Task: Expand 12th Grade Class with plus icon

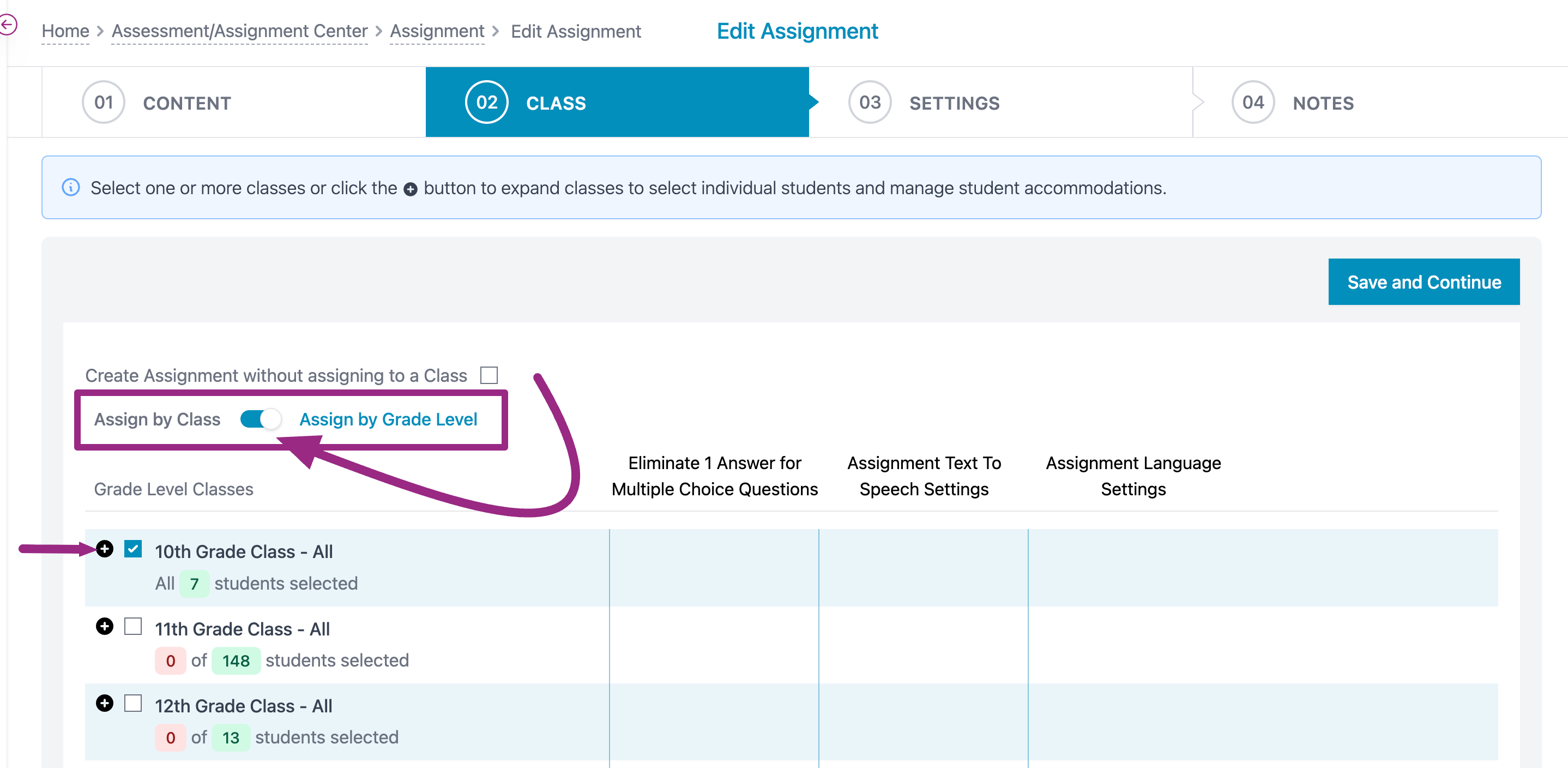Action: [105, 704]
